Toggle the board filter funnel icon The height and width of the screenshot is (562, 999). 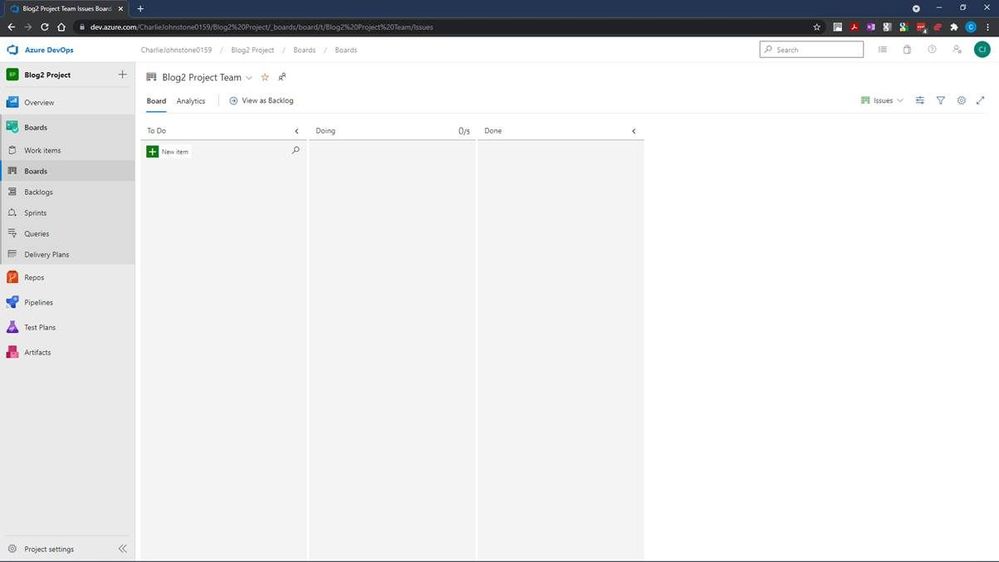coord(940,101)
